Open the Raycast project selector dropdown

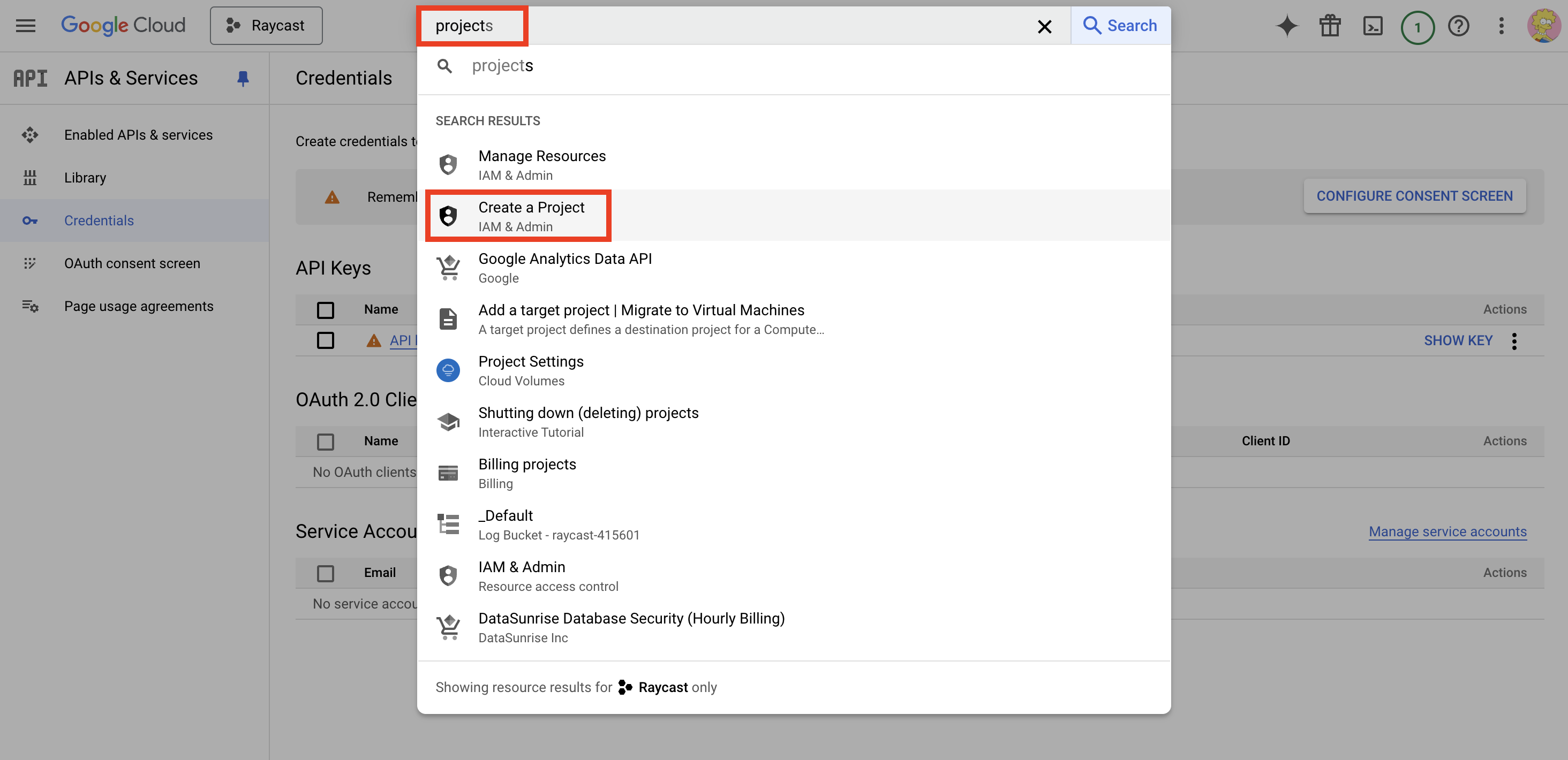point(266,26)
